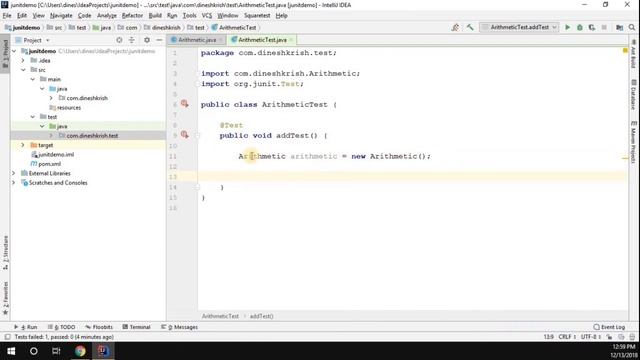Collapse the src folder
This screenshot has width=640, height=360.
tap(23, 70)
